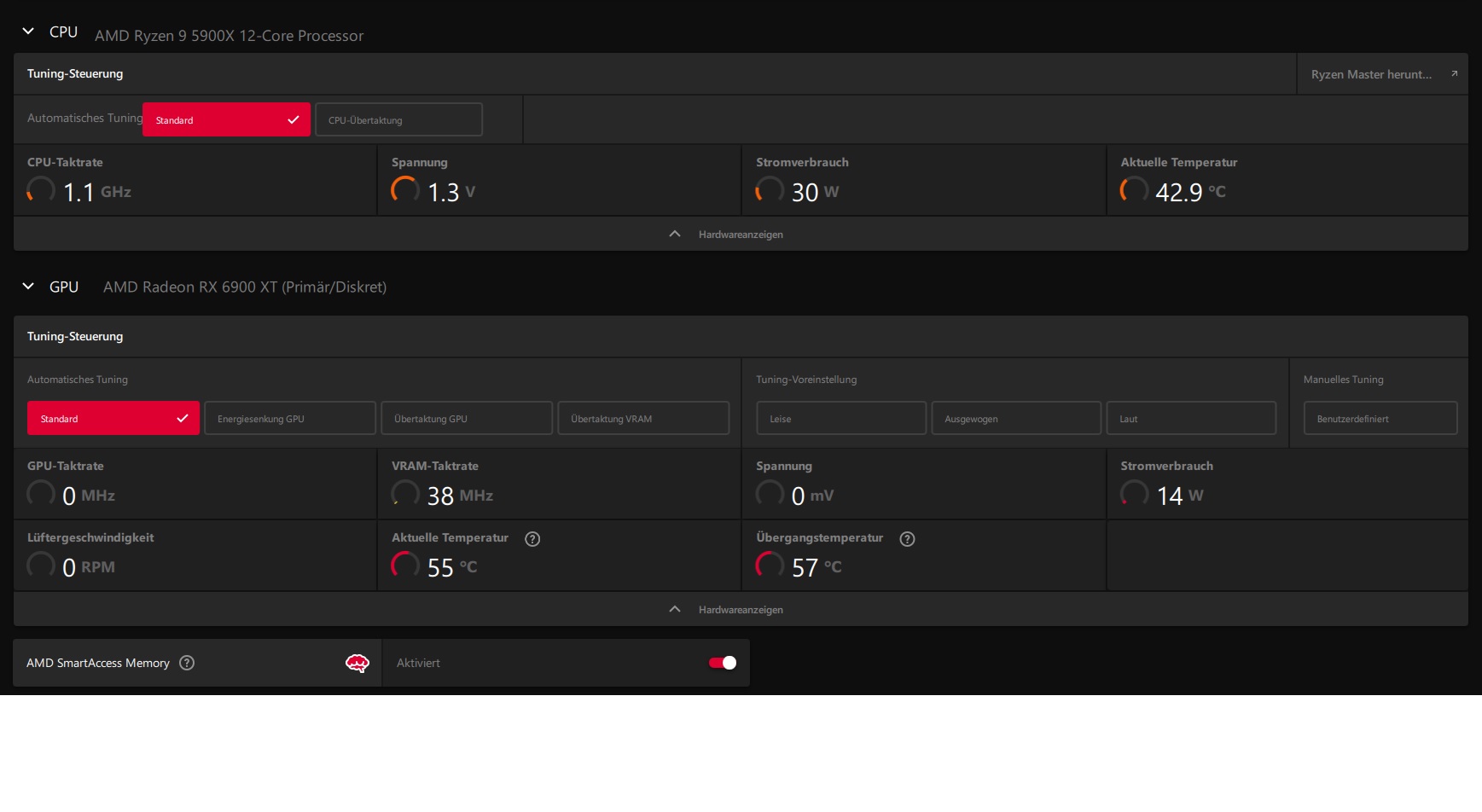This screenshot has height=812, width=1482.
Task: Click the GPU-Taktrate gauge icon
Action: tap(41, 493)
